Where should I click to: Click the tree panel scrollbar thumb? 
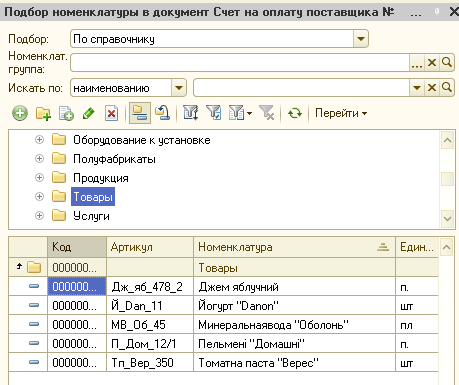[x=447, y=179]
